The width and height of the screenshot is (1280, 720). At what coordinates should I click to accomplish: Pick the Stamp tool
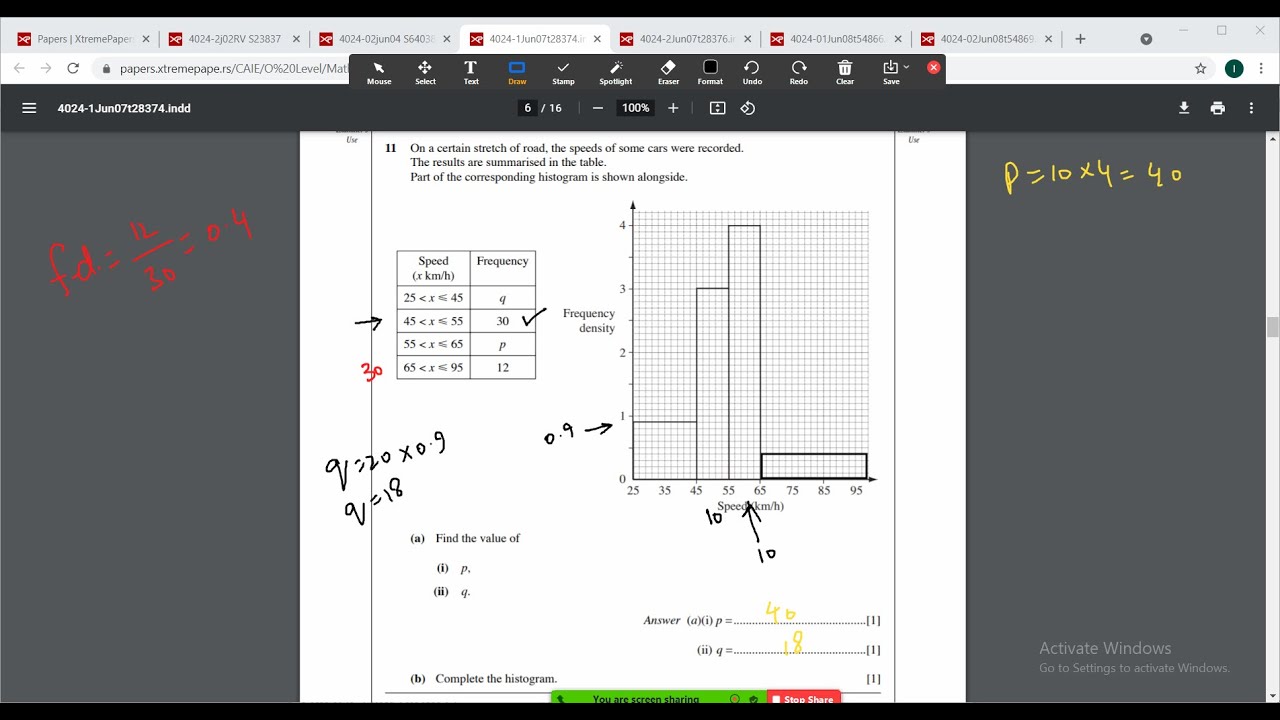point(563,72)
